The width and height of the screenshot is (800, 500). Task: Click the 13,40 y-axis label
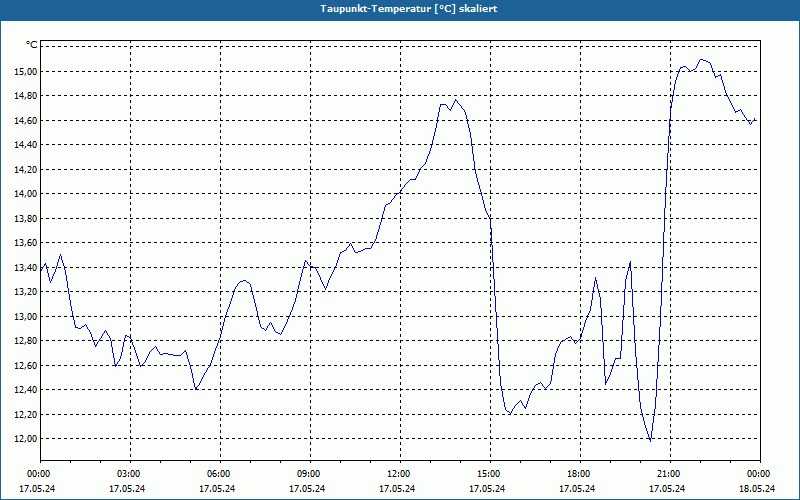pyautogui.click(x=26, y=267)
